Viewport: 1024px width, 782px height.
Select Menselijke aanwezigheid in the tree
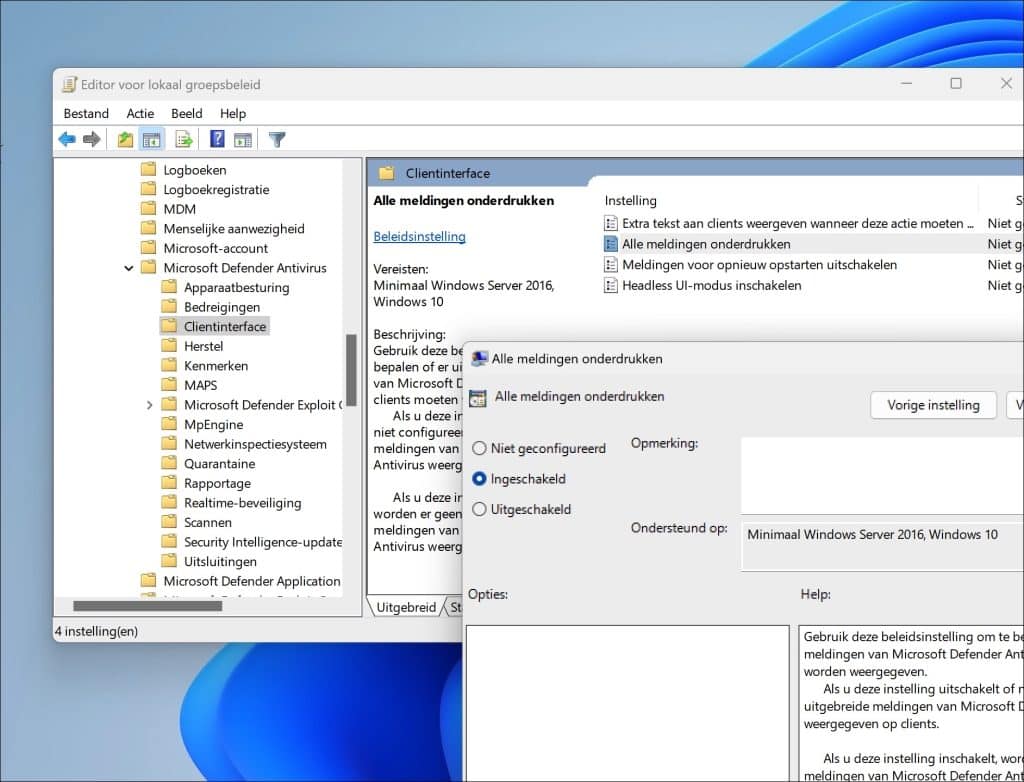234,228
